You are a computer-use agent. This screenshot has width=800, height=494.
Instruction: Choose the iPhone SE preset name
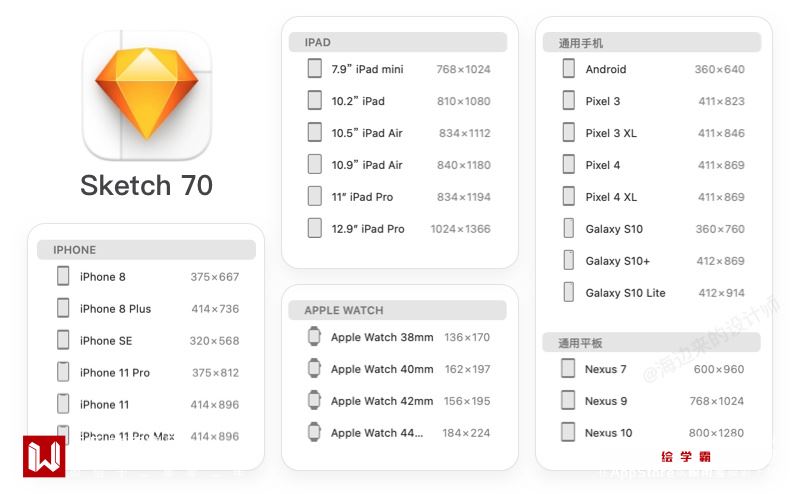click(106, 340)
